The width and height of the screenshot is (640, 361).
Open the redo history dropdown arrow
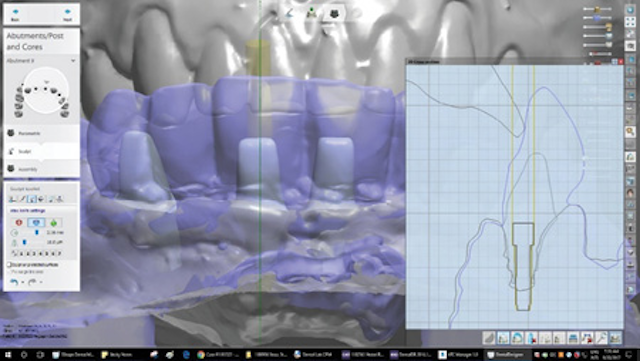pyautogui.click(x=41, y=282)
